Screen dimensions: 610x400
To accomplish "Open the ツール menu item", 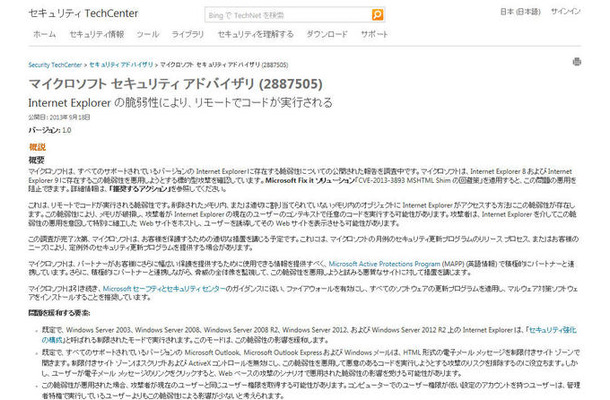I will (x=147, y=34).
